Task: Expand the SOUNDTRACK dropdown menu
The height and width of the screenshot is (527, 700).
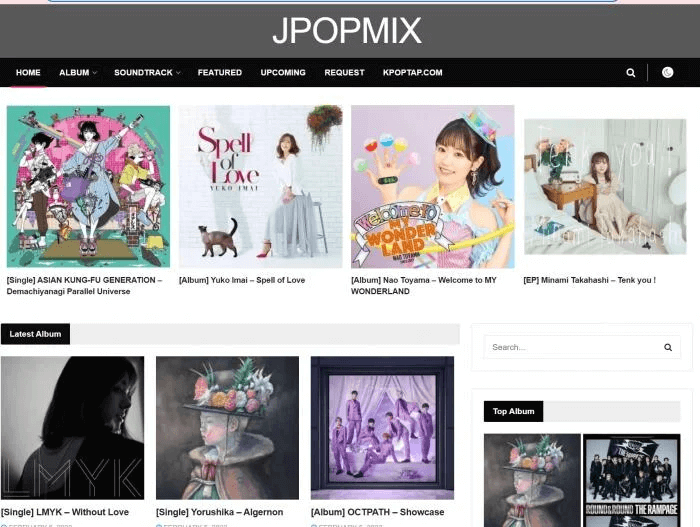Action: (147, 72)
